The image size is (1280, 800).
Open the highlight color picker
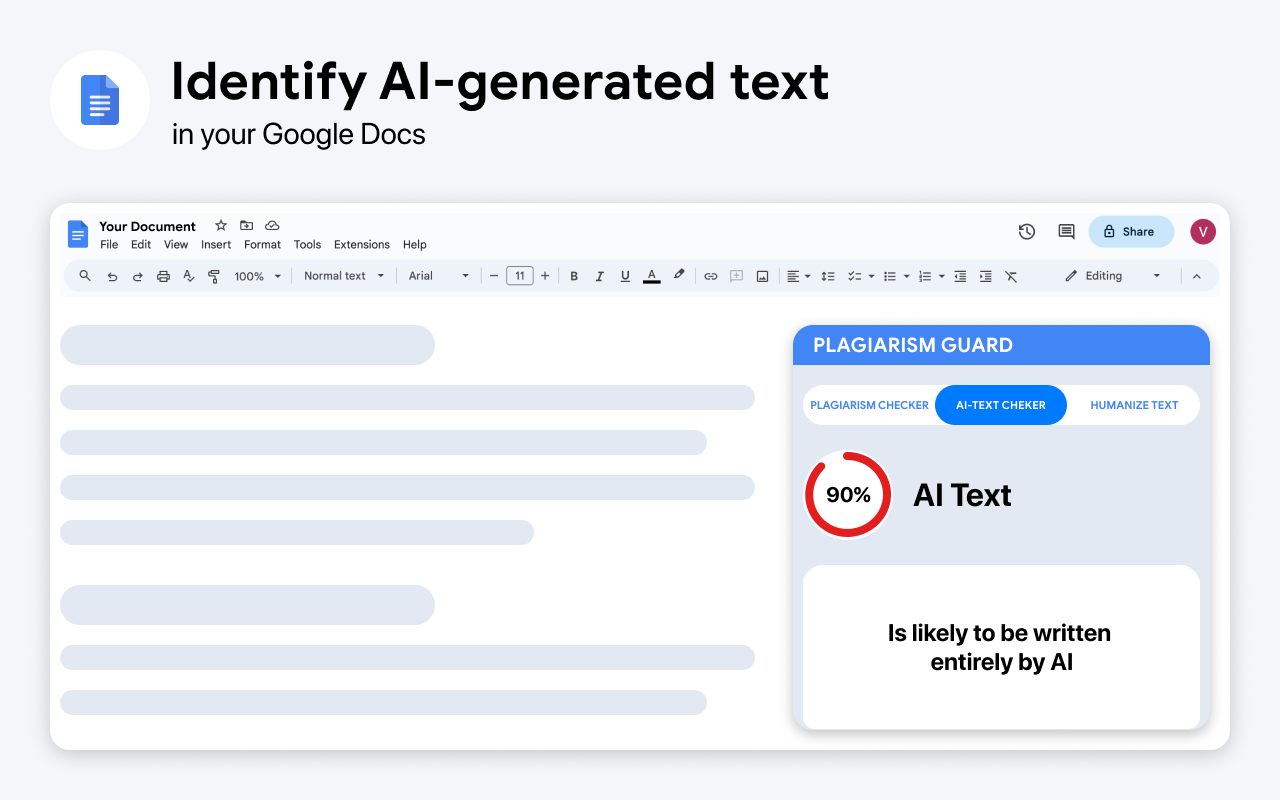679,275
